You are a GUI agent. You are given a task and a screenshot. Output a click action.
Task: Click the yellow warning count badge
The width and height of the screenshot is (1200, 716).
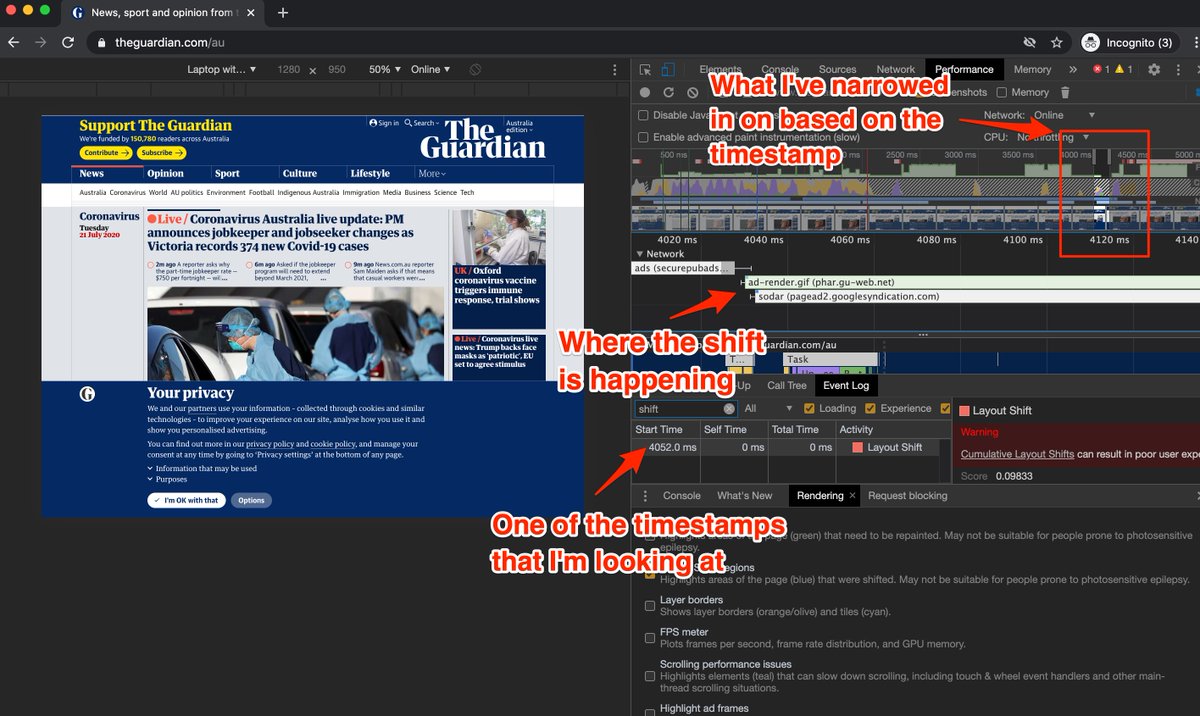point(1124,70)
